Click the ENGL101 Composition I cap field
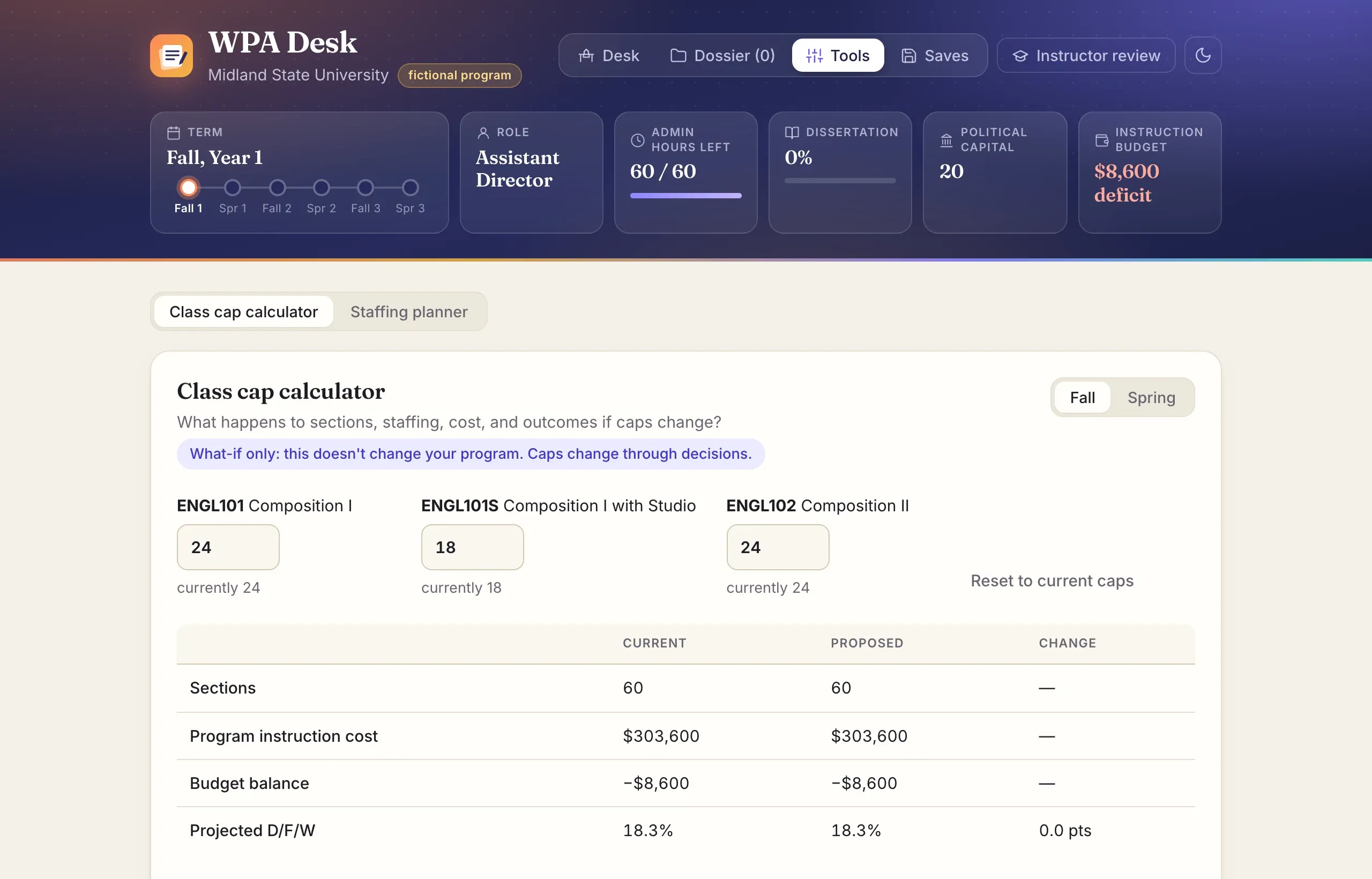The height and width of the screenshot is (879, 1372). point(228,547)
